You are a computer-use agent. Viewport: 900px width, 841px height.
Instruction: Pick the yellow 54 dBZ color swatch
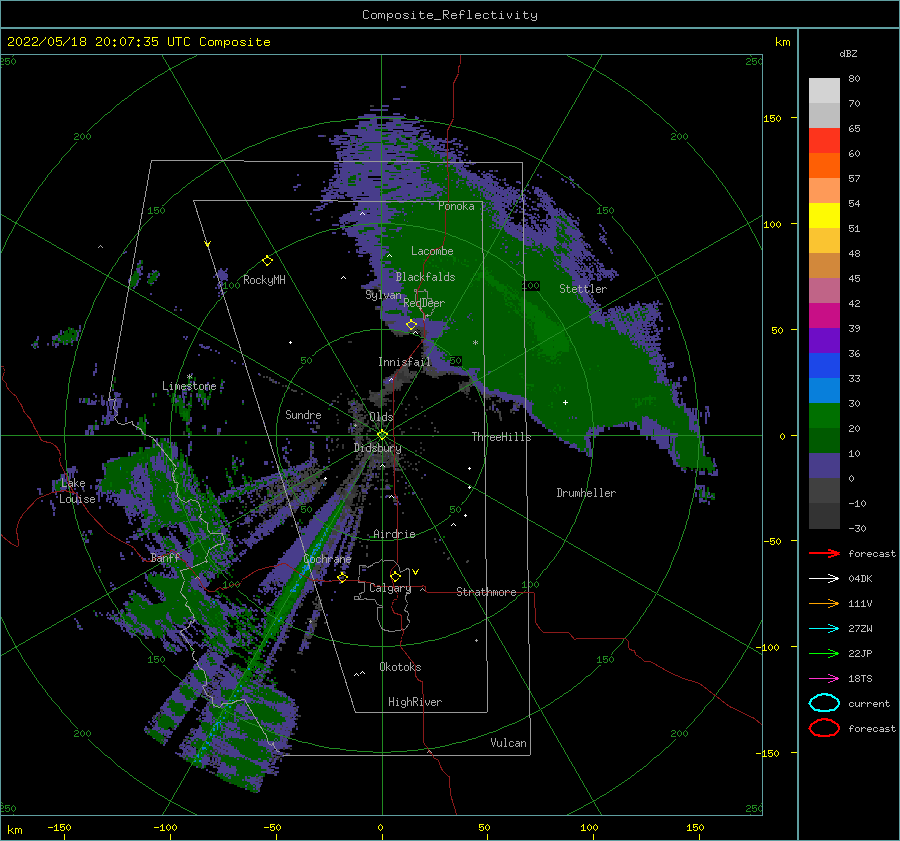824,215
